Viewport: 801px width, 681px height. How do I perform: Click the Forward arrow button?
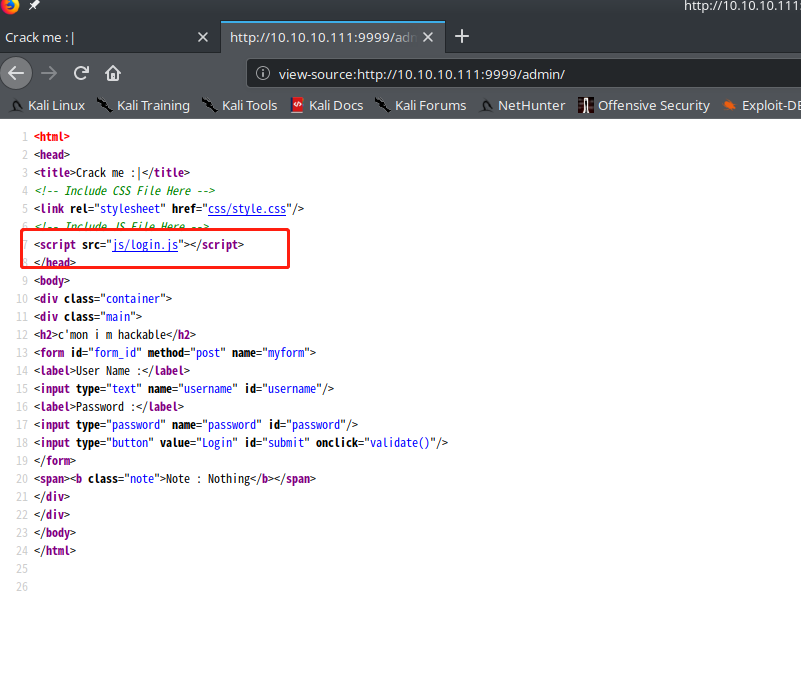49,74
